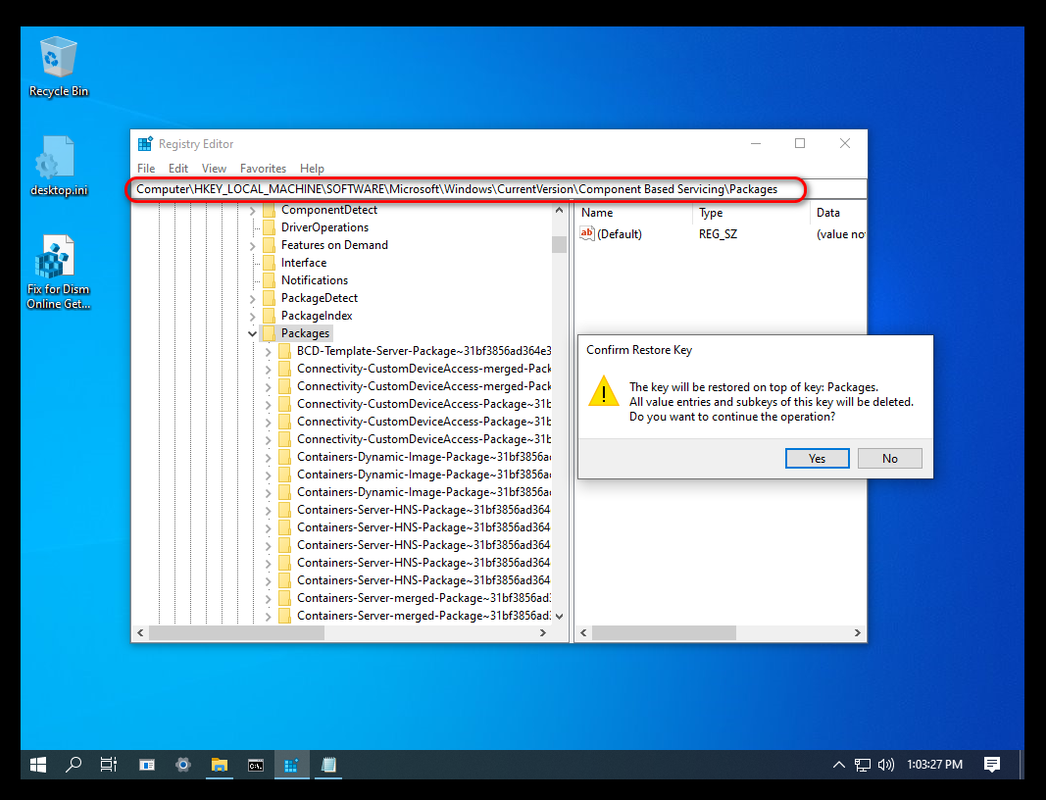Expand the ComponentDetect key
Screen dimensions: 1046x800
[252, 211]
